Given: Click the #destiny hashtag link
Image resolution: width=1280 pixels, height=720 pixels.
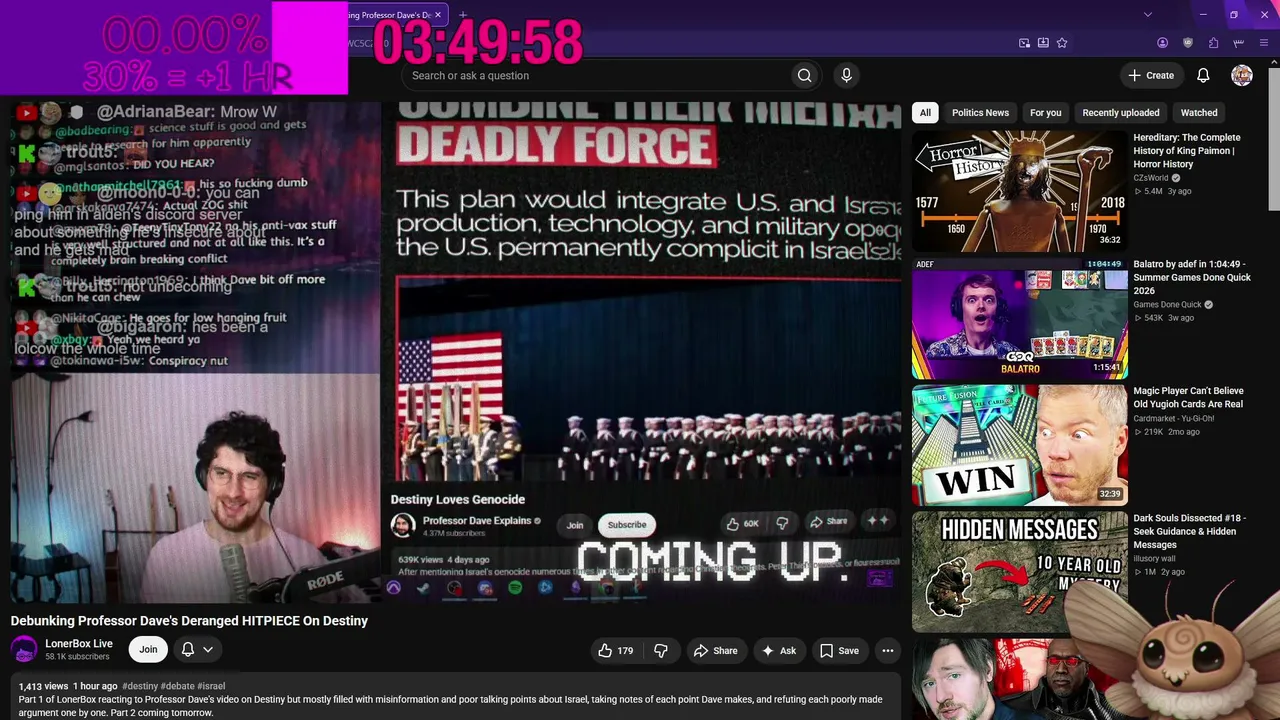Looking at the screenshot, I should (x=140, y=687).
